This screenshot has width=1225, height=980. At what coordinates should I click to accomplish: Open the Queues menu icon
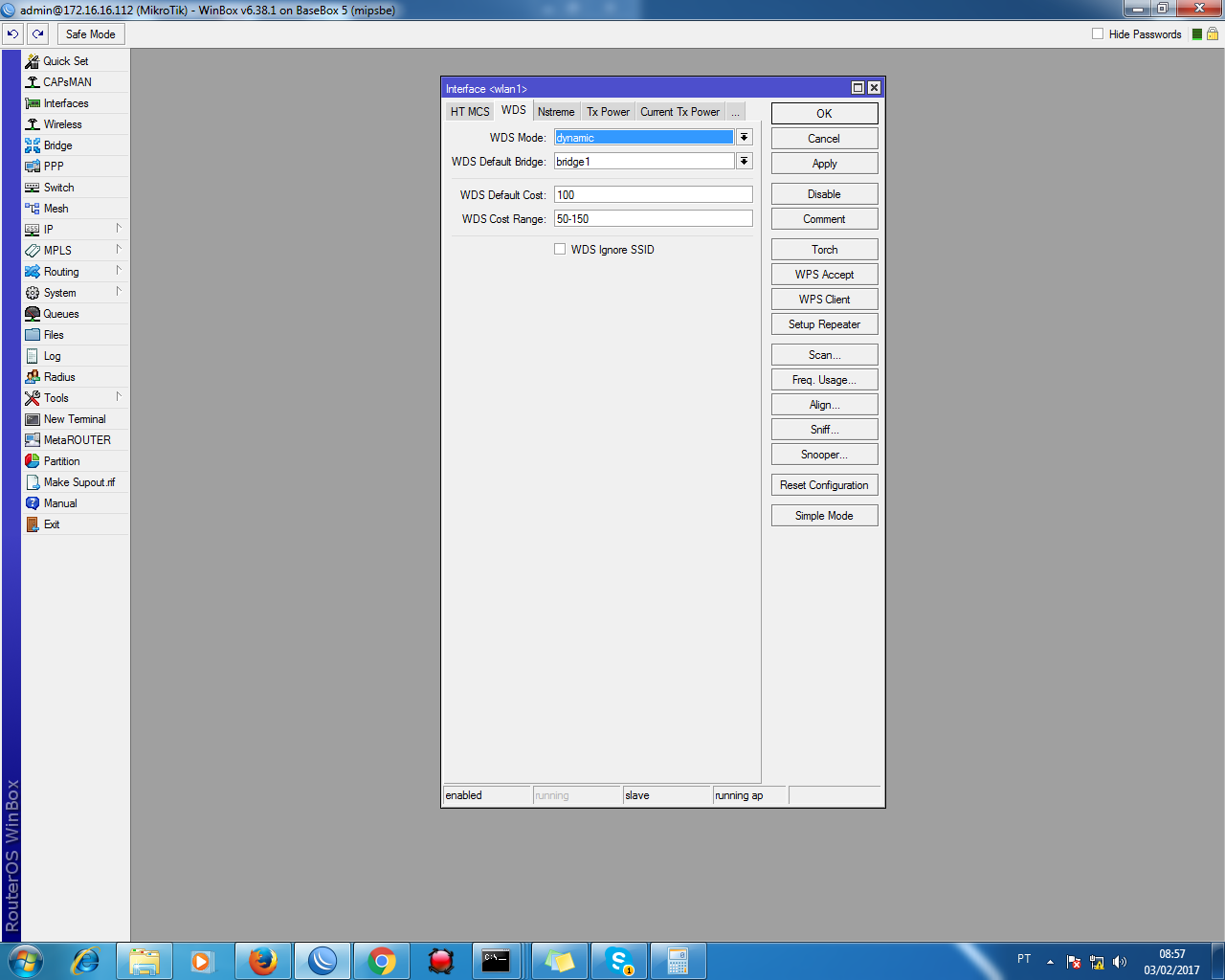[33, 314]
